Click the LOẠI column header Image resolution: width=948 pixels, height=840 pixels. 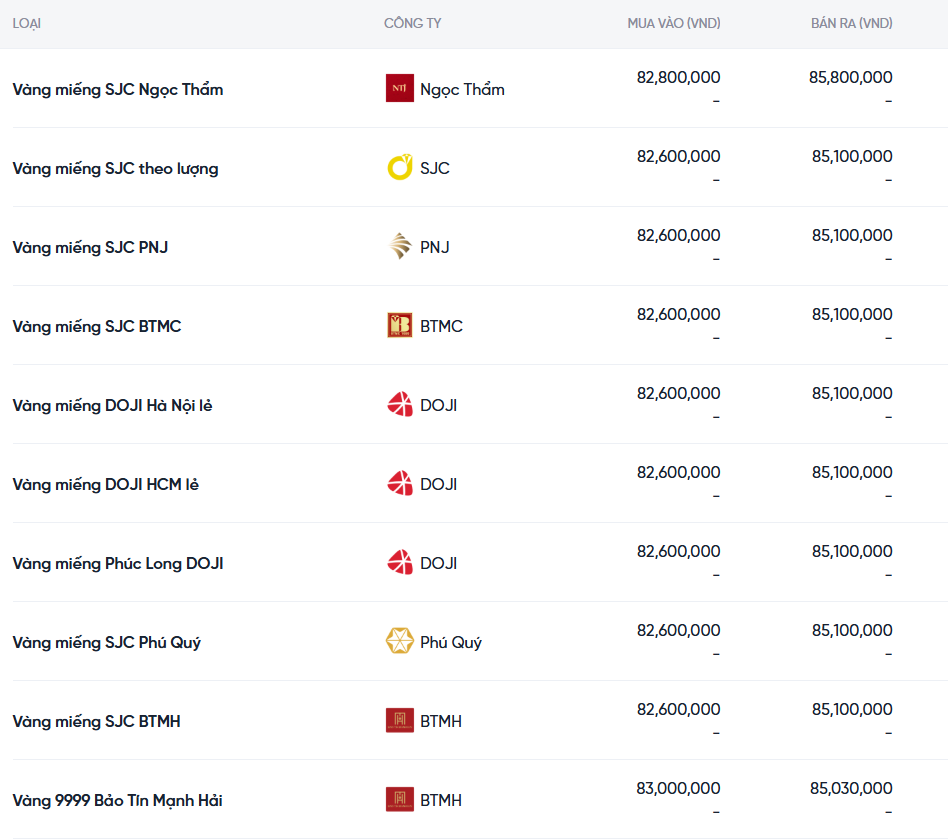pos(27,24)
